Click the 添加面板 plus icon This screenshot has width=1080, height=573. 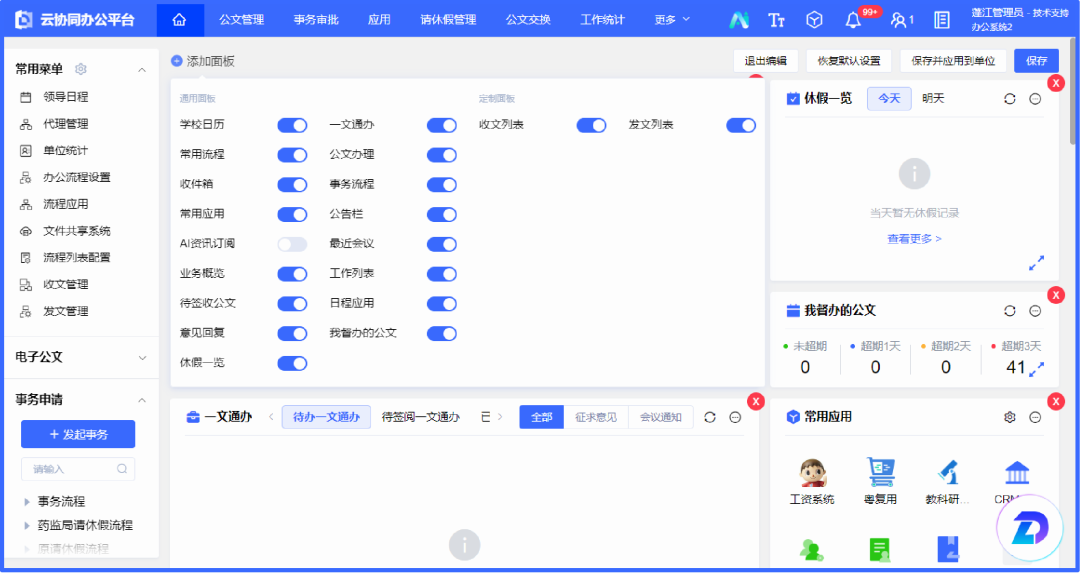click(177, 61)
